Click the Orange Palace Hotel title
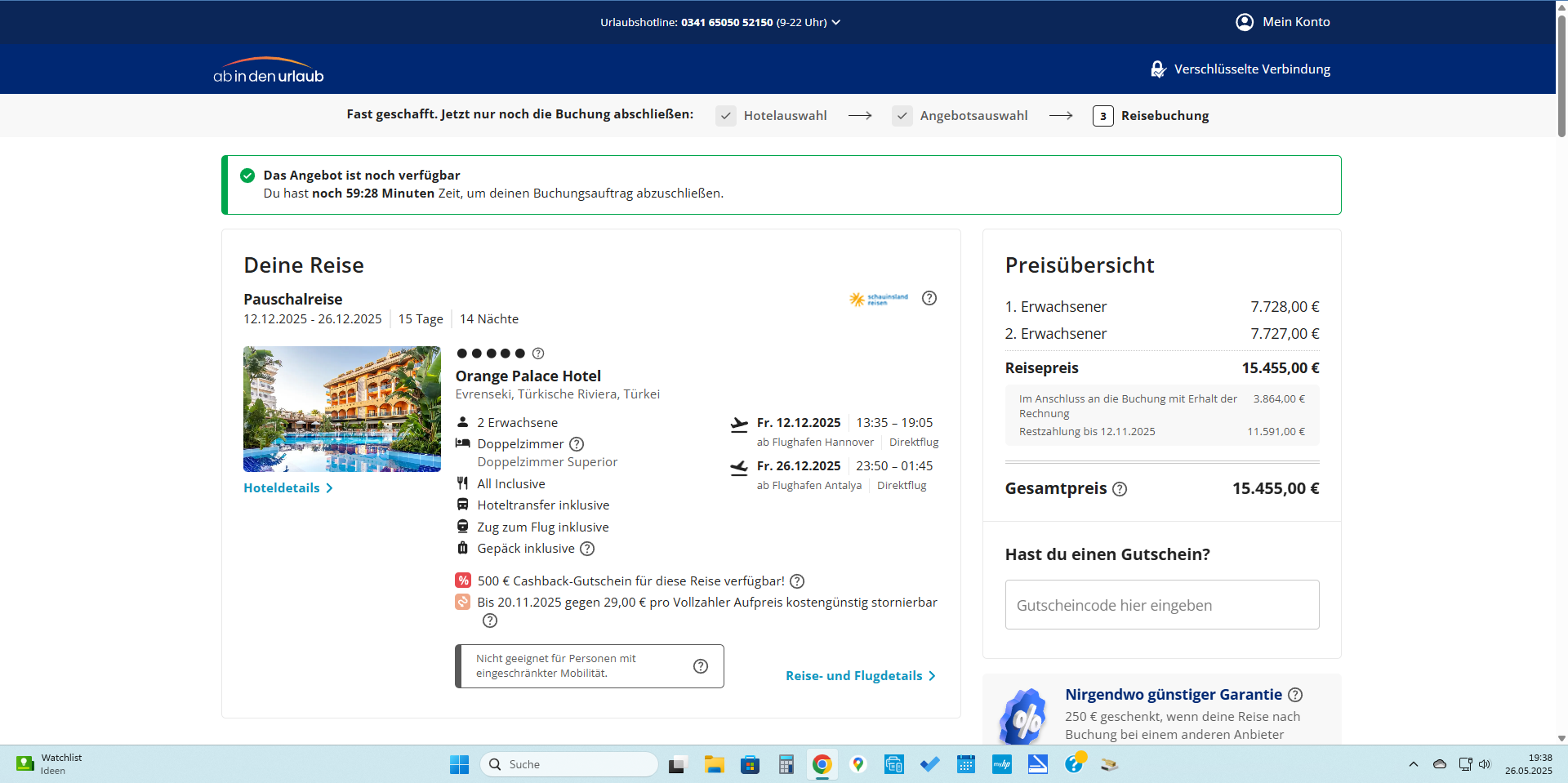This screenshot has height=783, width=1568. (528, 376)
